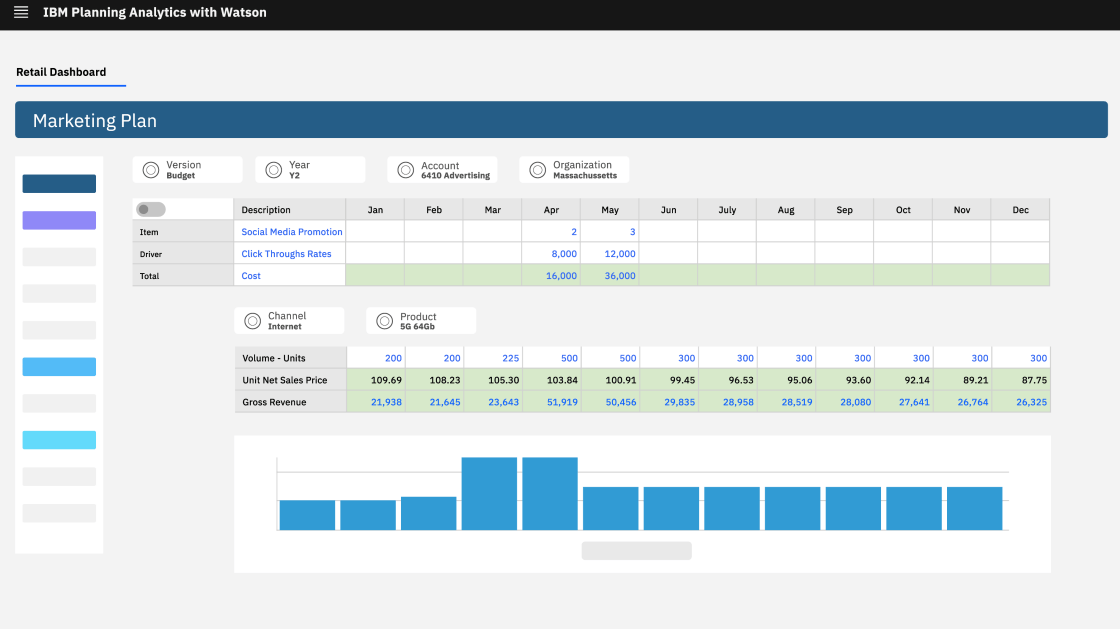
Task: Click Total cost 16,000 cell
Action: pos(551,276)
